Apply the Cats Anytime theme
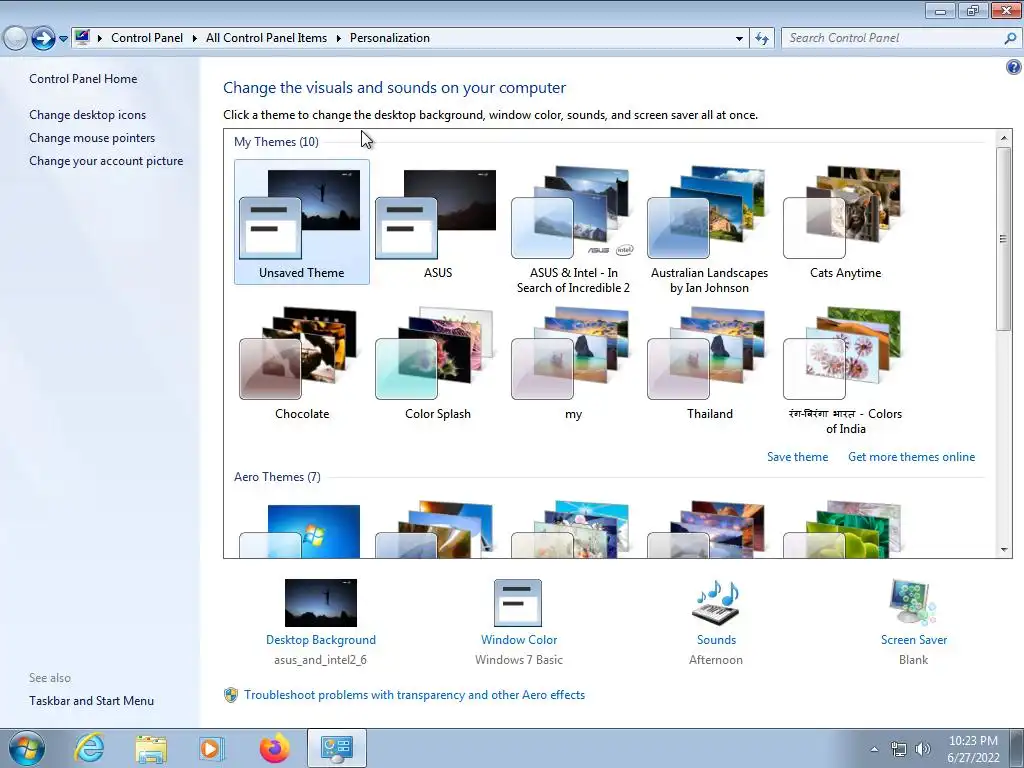The image size is (1024, 768). point(845,222)
